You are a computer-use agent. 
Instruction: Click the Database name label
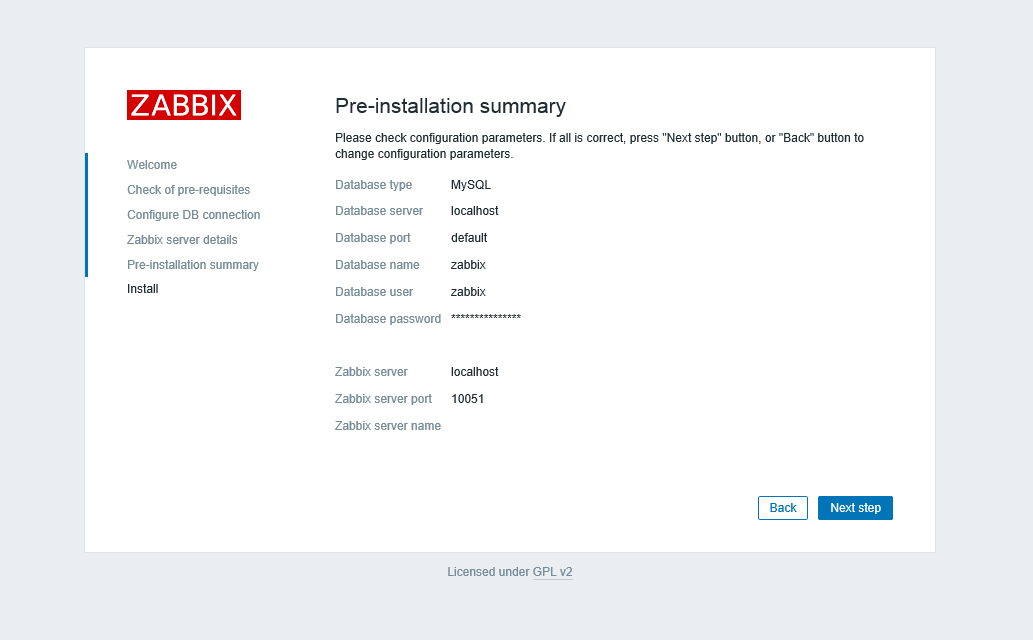pos(377,265)
